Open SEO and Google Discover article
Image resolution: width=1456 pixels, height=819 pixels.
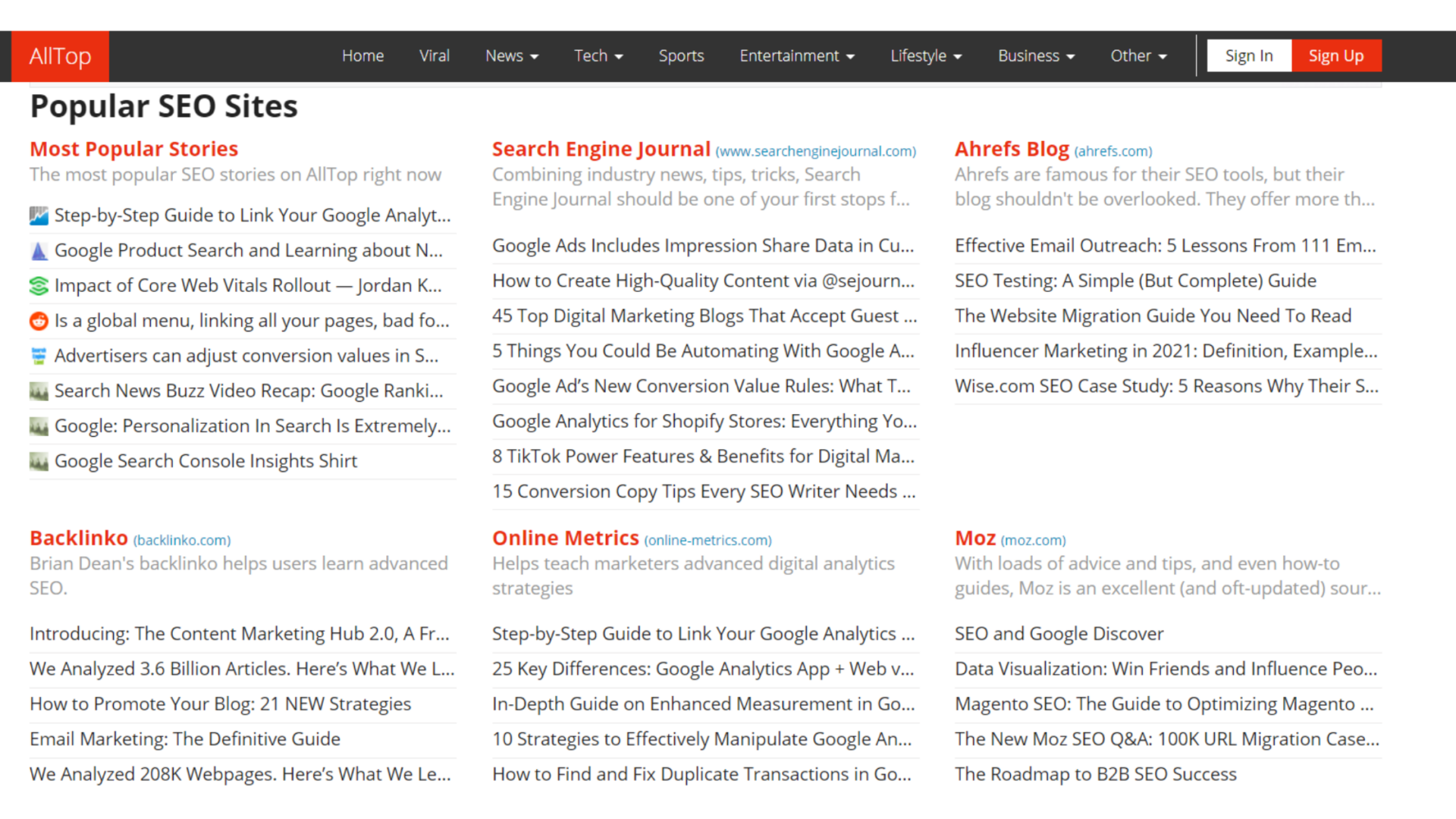click(x=1059, y=634)
